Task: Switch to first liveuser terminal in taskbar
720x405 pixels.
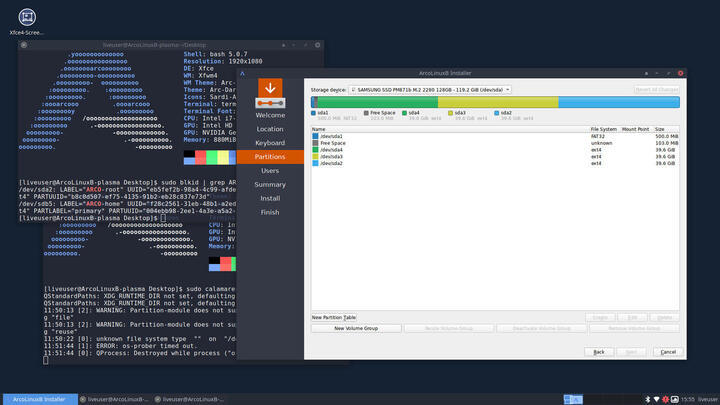Action: click(x=114, y=399)
